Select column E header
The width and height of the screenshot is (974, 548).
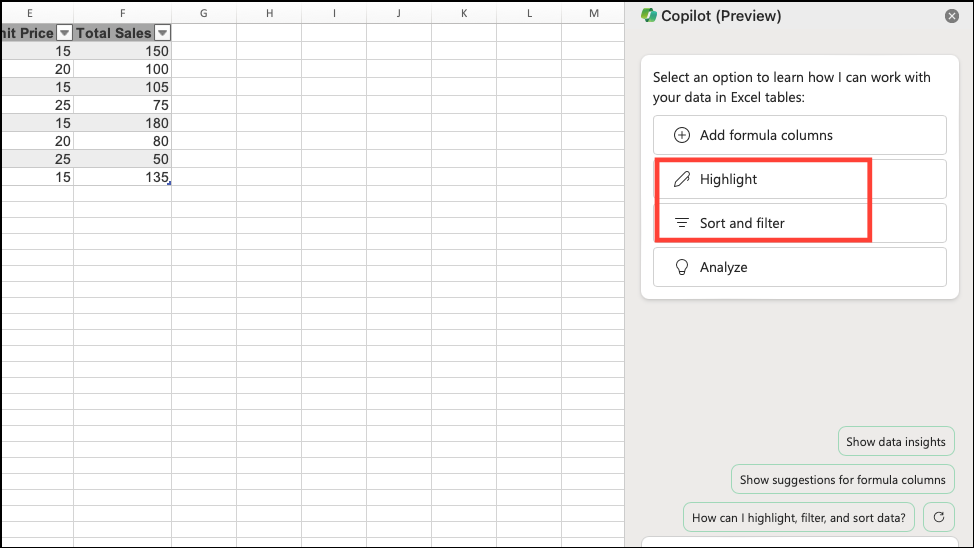pos(37,13)
